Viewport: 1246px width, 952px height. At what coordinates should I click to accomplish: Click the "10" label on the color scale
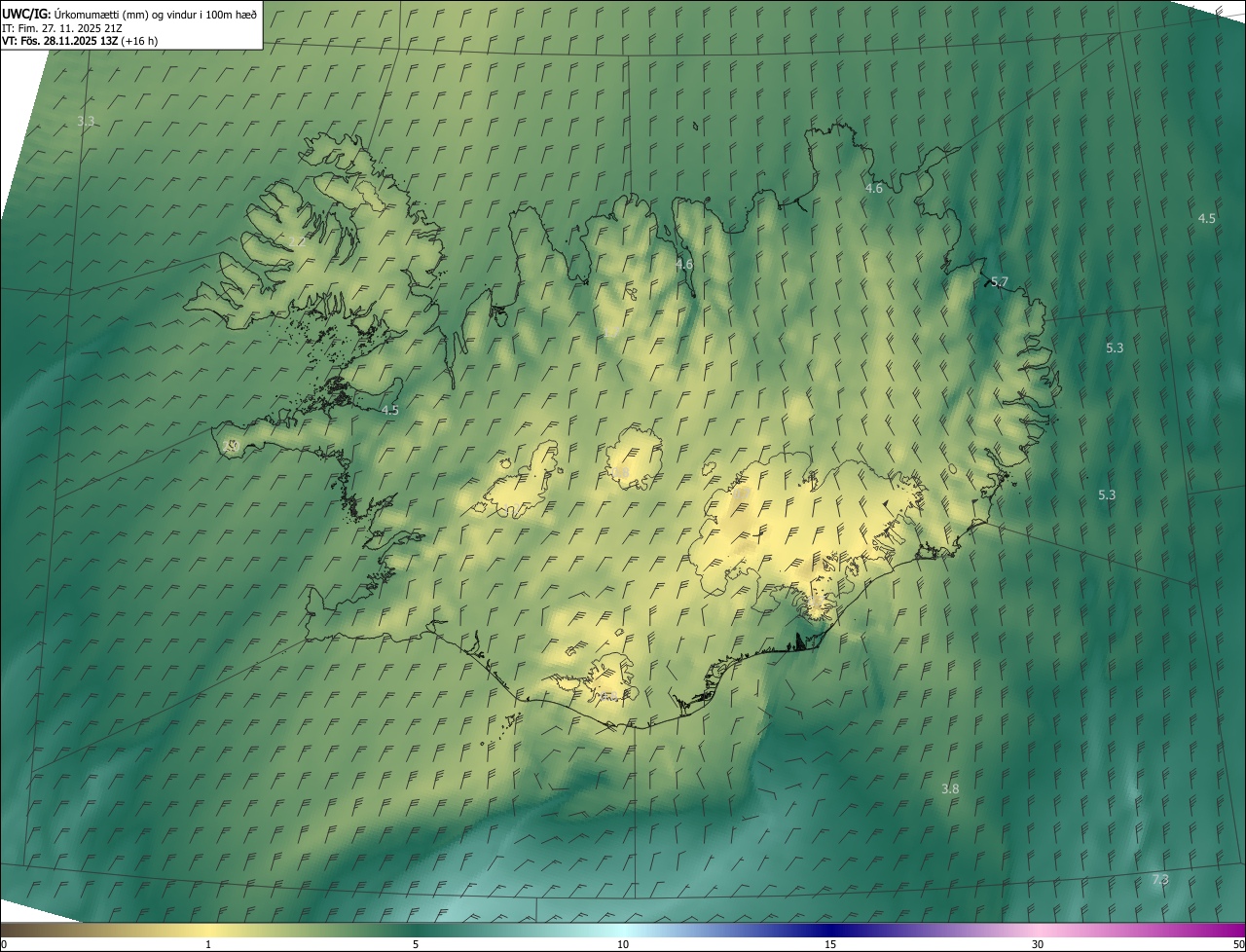pos(623,944)
